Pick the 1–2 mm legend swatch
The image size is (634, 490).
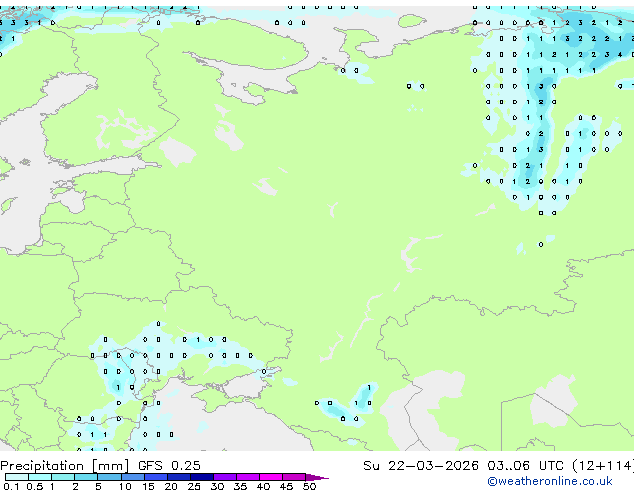tap(63, 477)
